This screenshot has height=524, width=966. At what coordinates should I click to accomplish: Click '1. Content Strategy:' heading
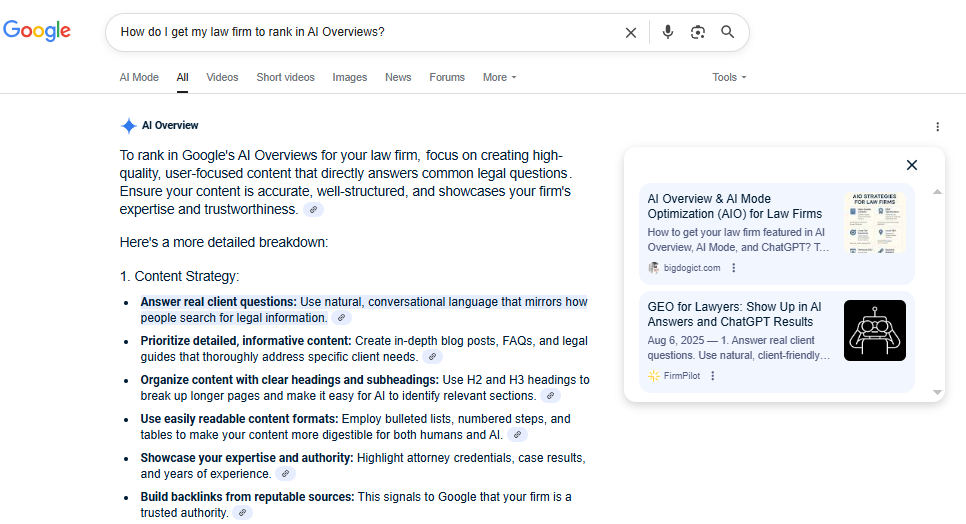point(179,276)
